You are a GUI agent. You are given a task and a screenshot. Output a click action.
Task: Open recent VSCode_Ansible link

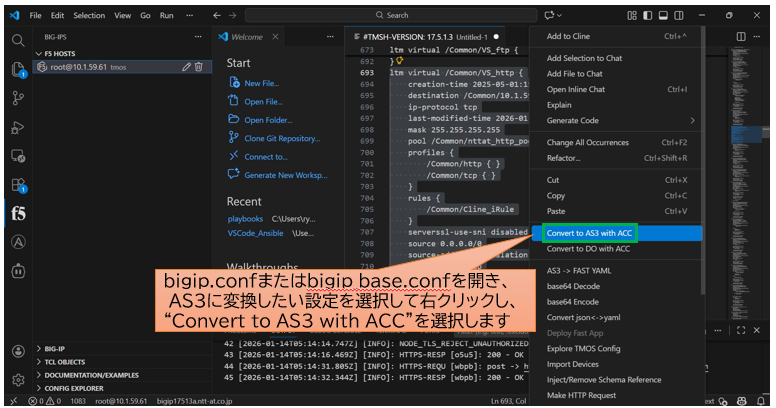[x=255, y=233]
